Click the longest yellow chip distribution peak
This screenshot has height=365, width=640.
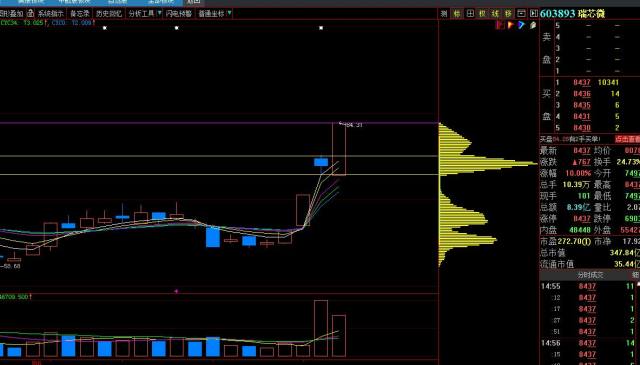click(488, 164)
